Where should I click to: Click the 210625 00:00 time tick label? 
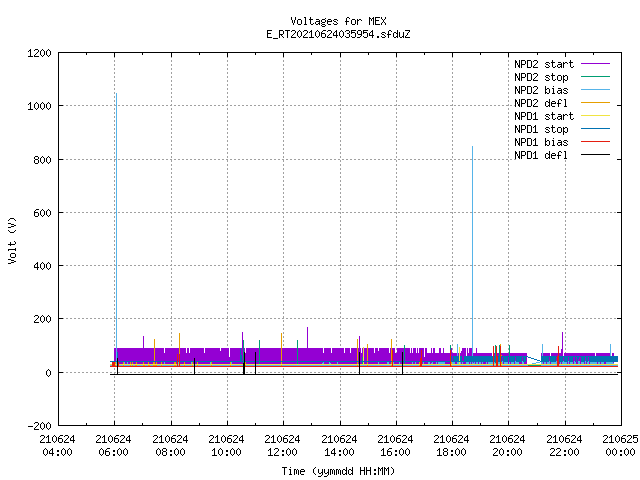[620, 446]
